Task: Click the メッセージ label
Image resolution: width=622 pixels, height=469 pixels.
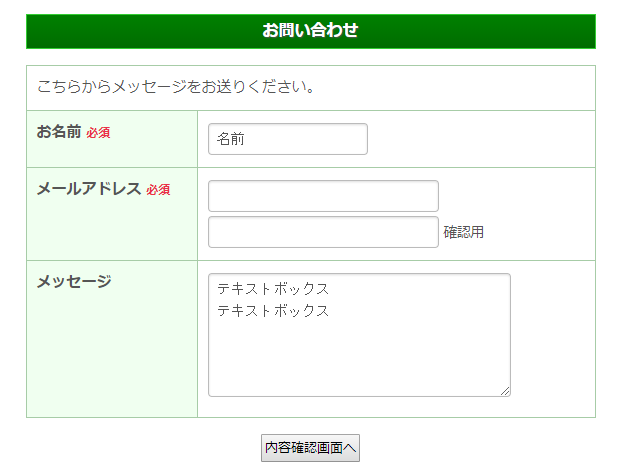Action: click(x=74, y=281)
